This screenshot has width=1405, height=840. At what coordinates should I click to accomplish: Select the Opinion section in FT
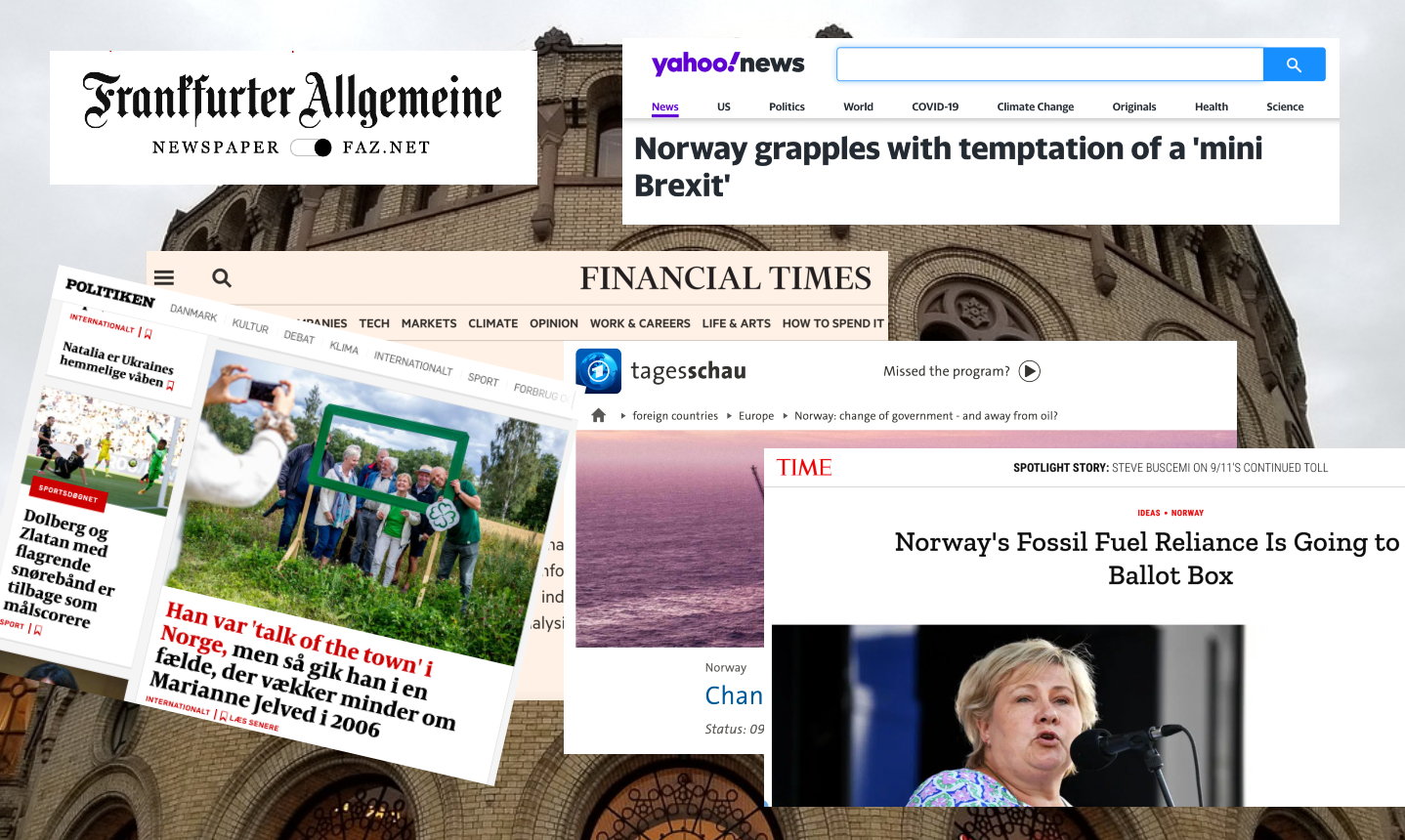pos(554,323)
